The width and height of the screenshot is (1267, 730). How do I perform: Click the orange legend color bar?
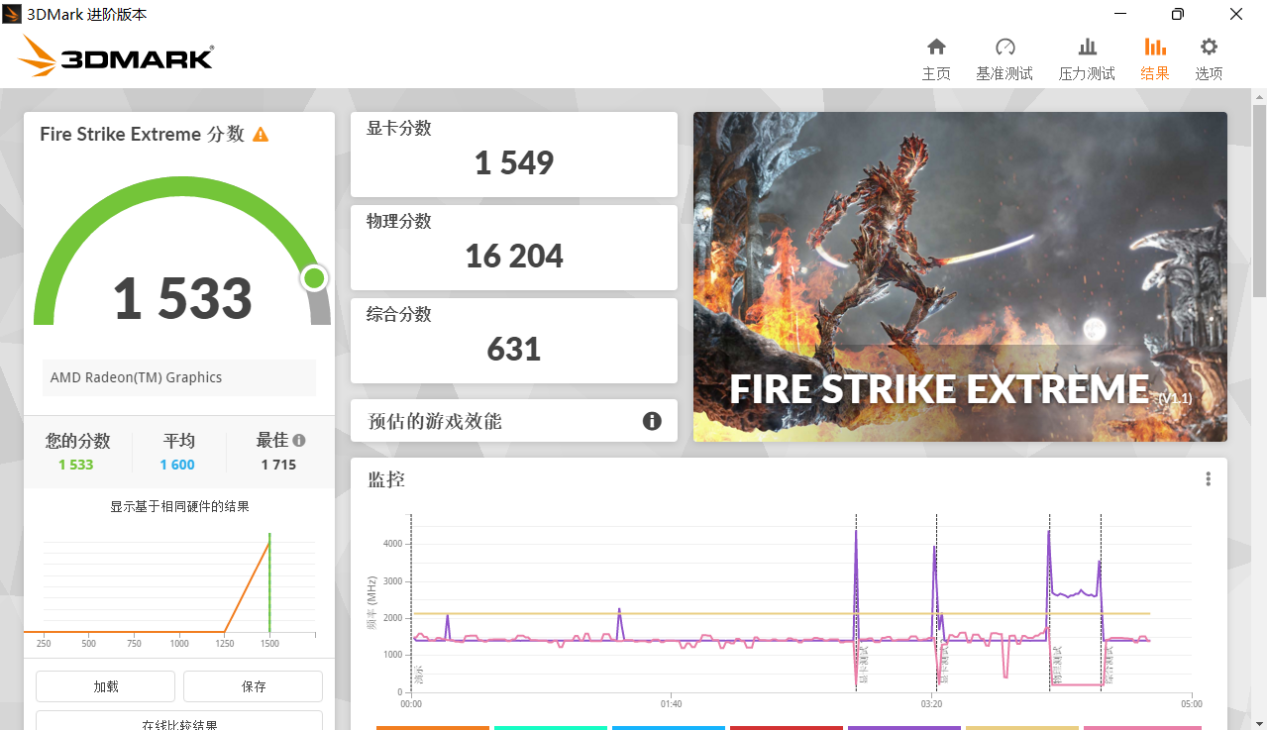[433, 728]
